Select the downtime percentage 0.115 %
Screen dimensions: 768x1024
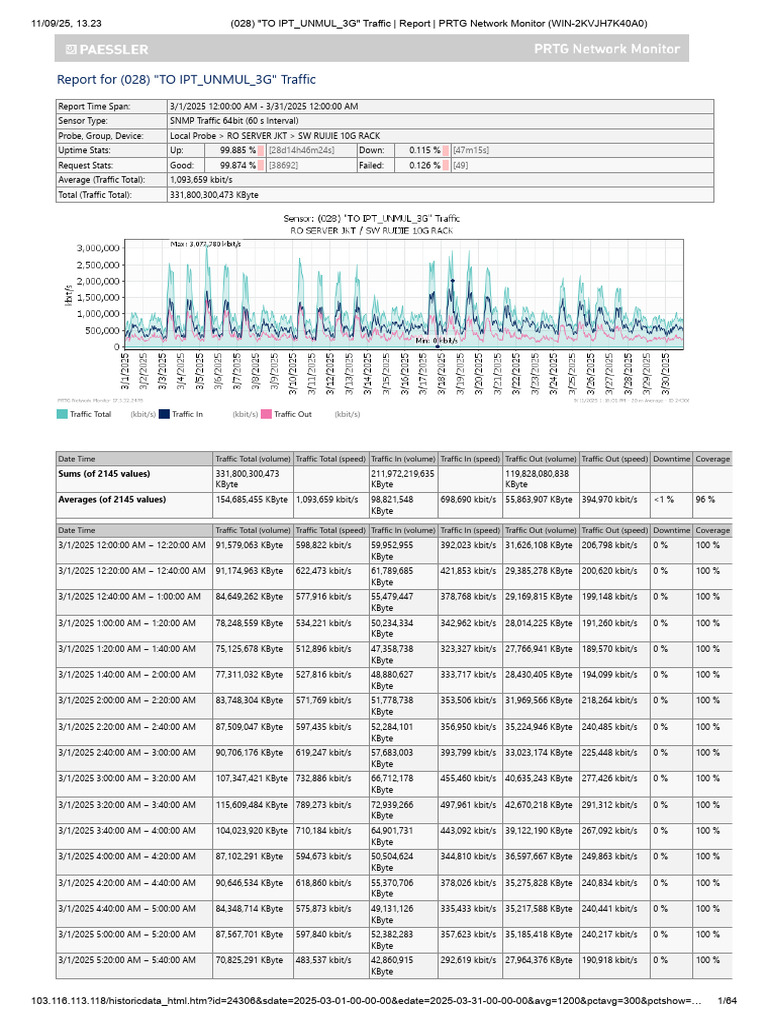(424, 150)
